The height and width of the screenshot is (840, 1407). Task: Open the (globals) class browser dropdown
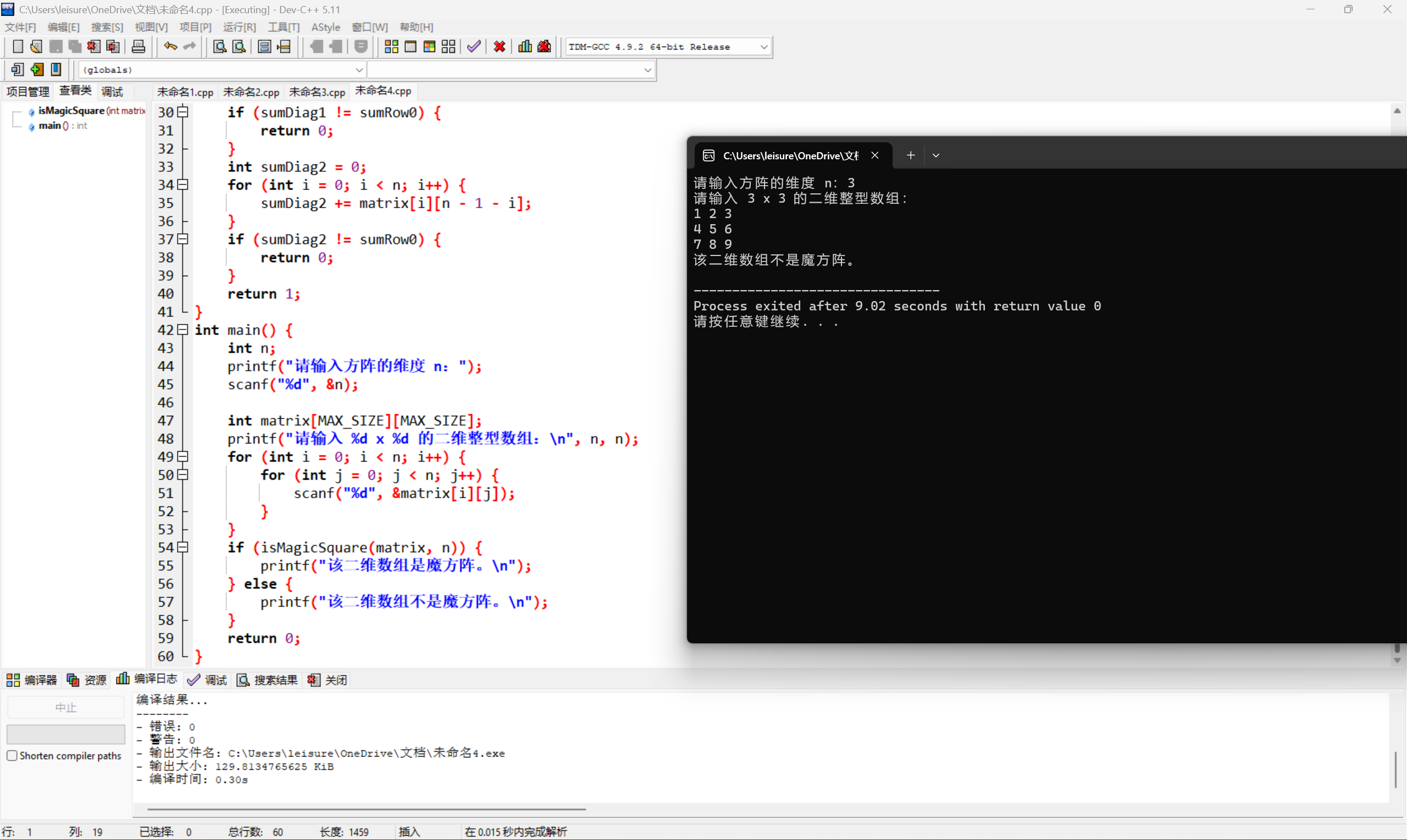tap(359, 70)
